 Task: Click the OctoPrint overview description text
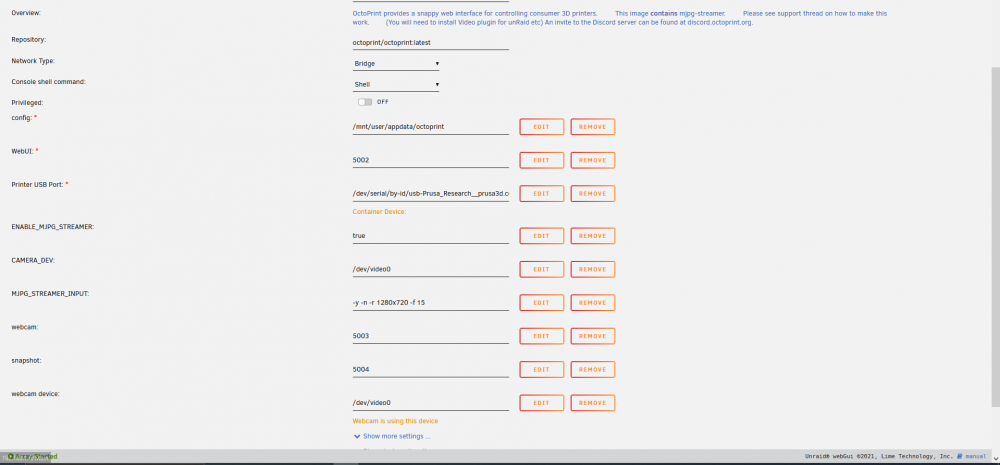click(619, 17)
